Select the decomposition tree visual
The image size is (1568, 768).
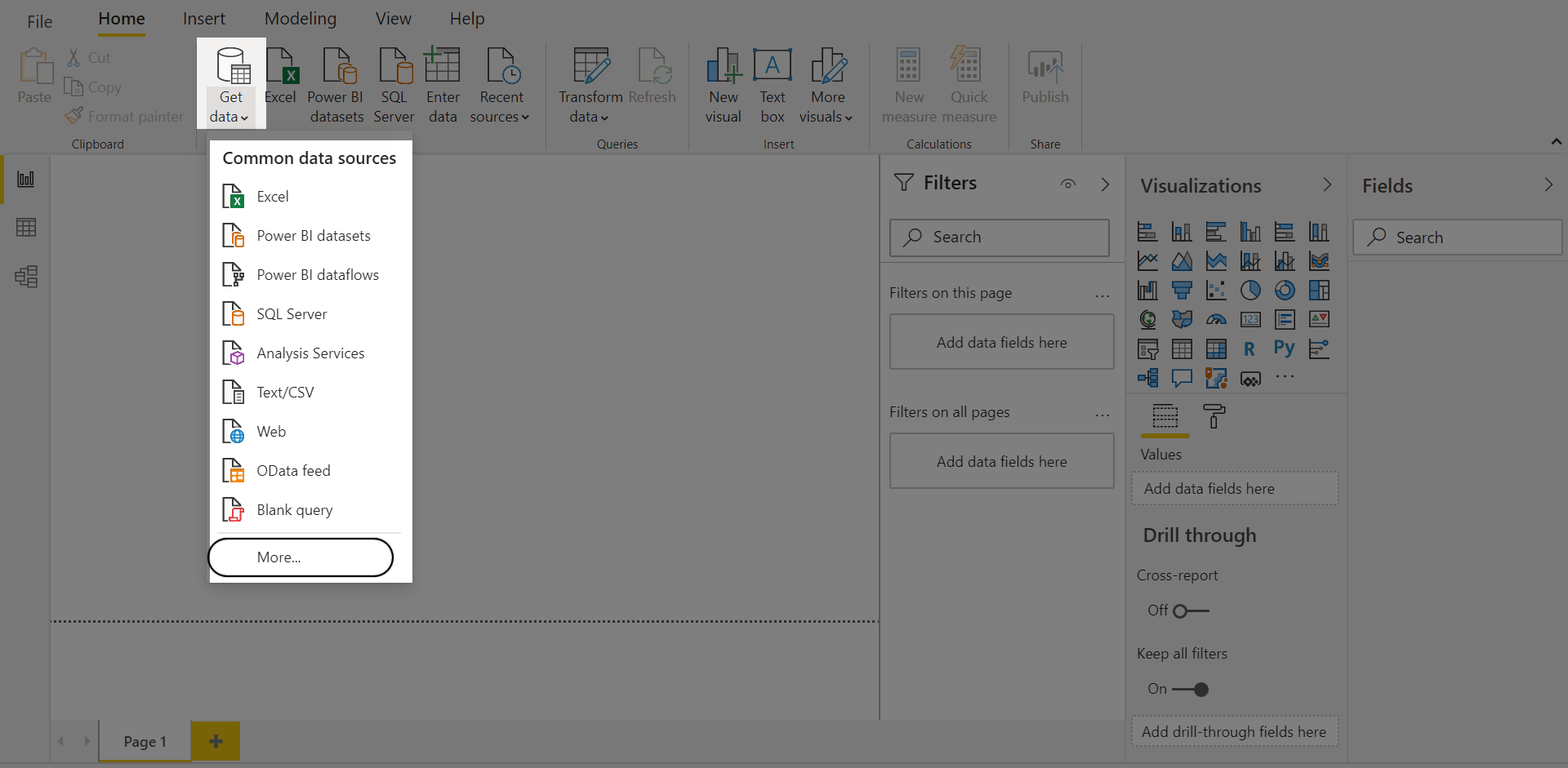click(1147, 378)
